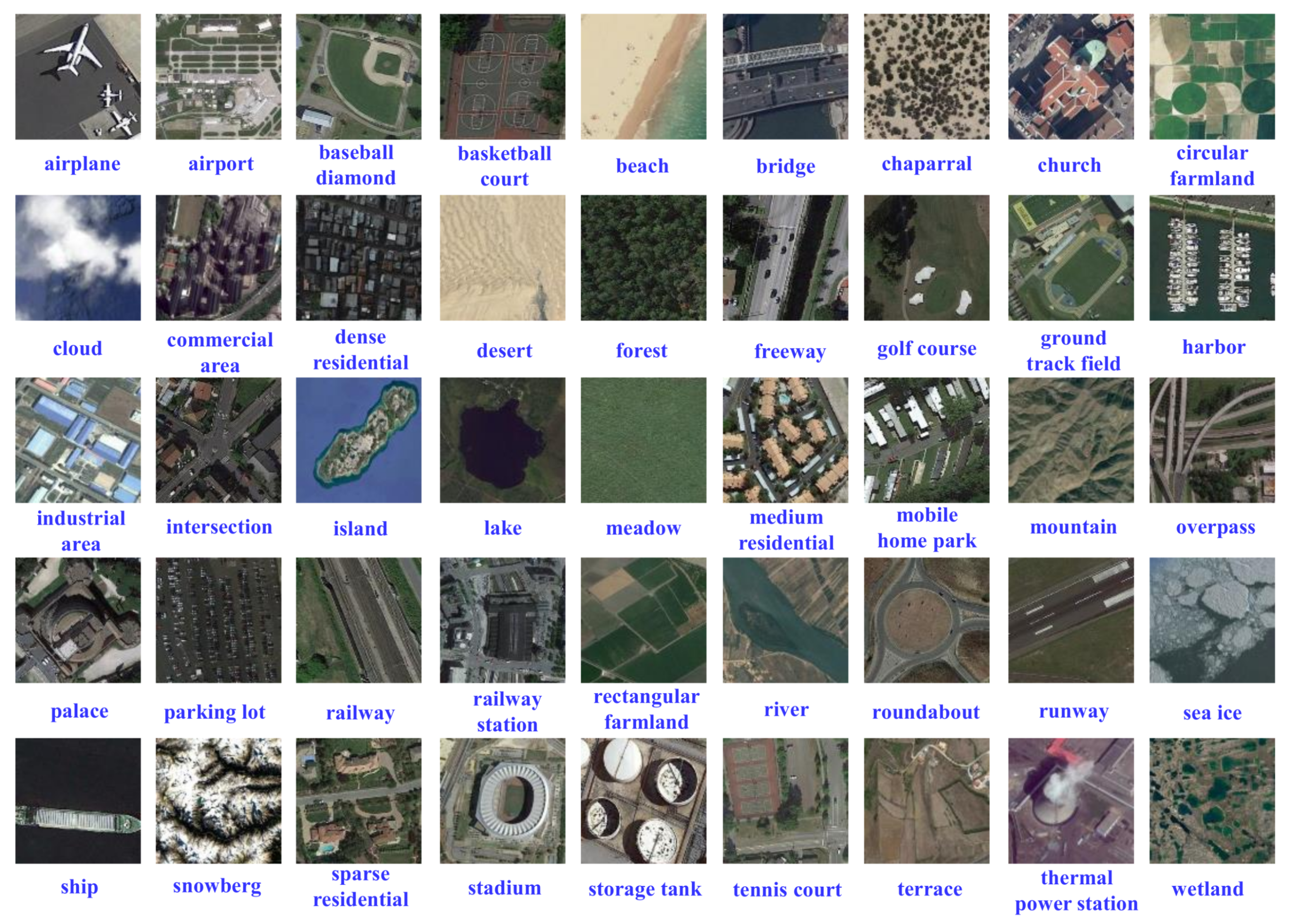This screenshot has width=1290, height=924.
Task: Click the blue chaparral label text
Action: pyautogui.click(x=927, y=164)
